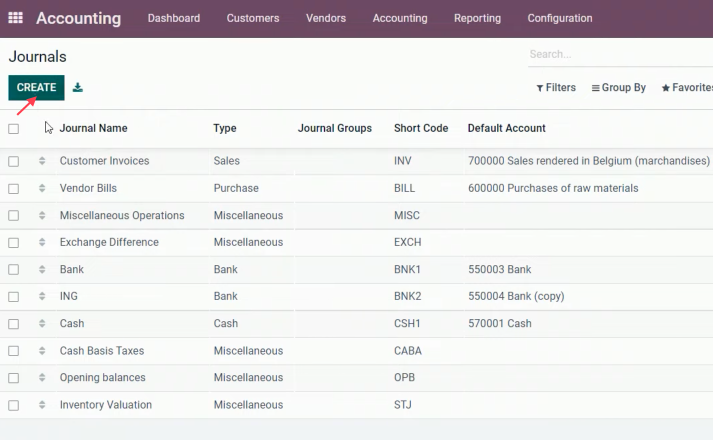Click the Search input field

(x=620, y=54)
